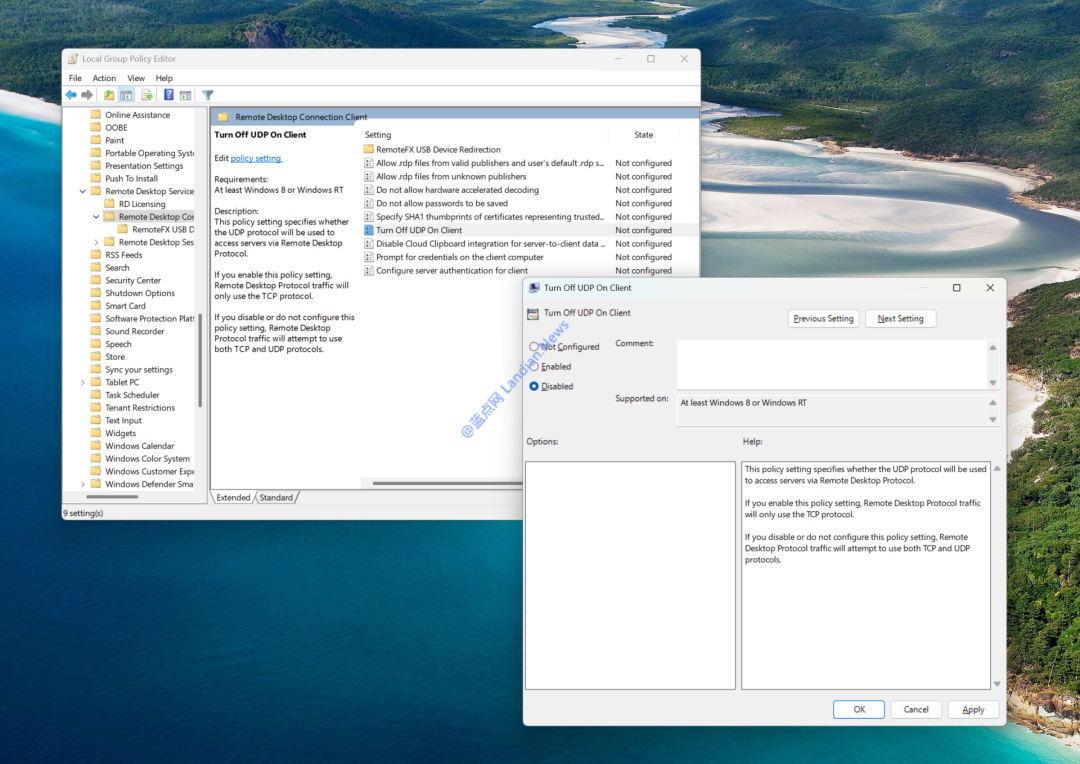Toggle Show/Hide Console Tree toolbar icon
This screenshot has height=764, width=1080.
click(x=126, y=95)
